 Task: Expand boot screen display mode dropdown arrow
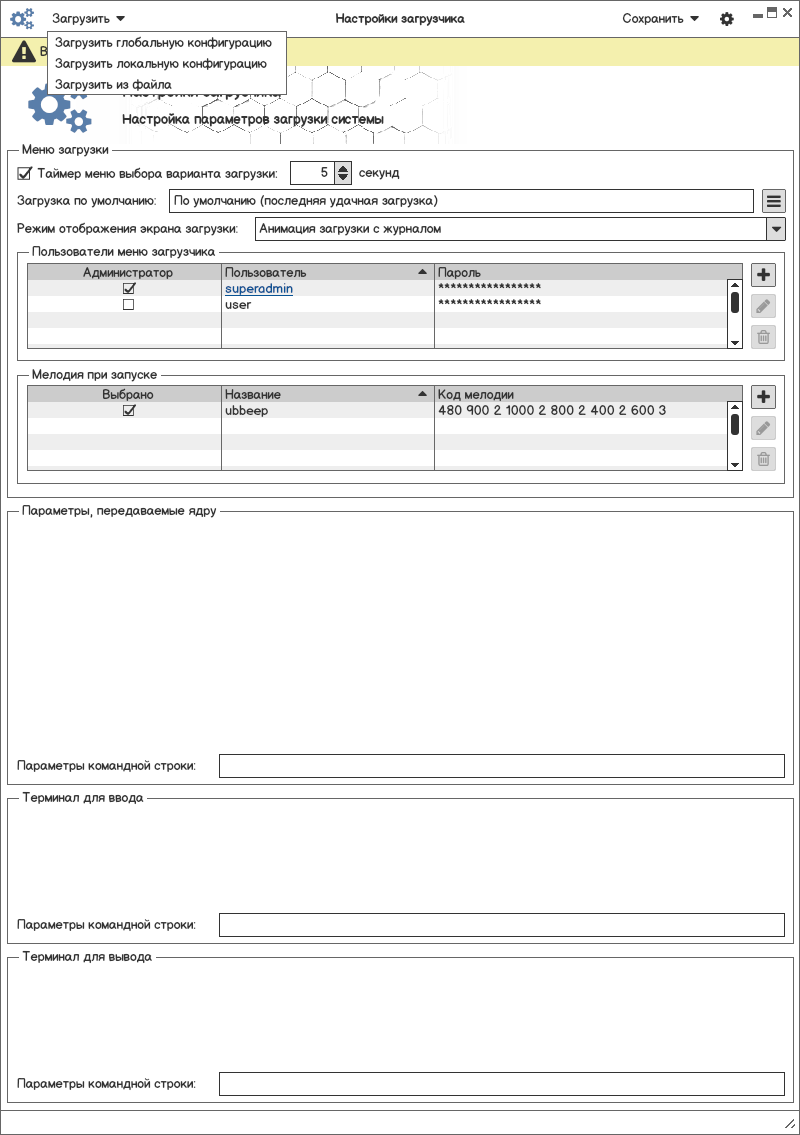coord(775,229)
